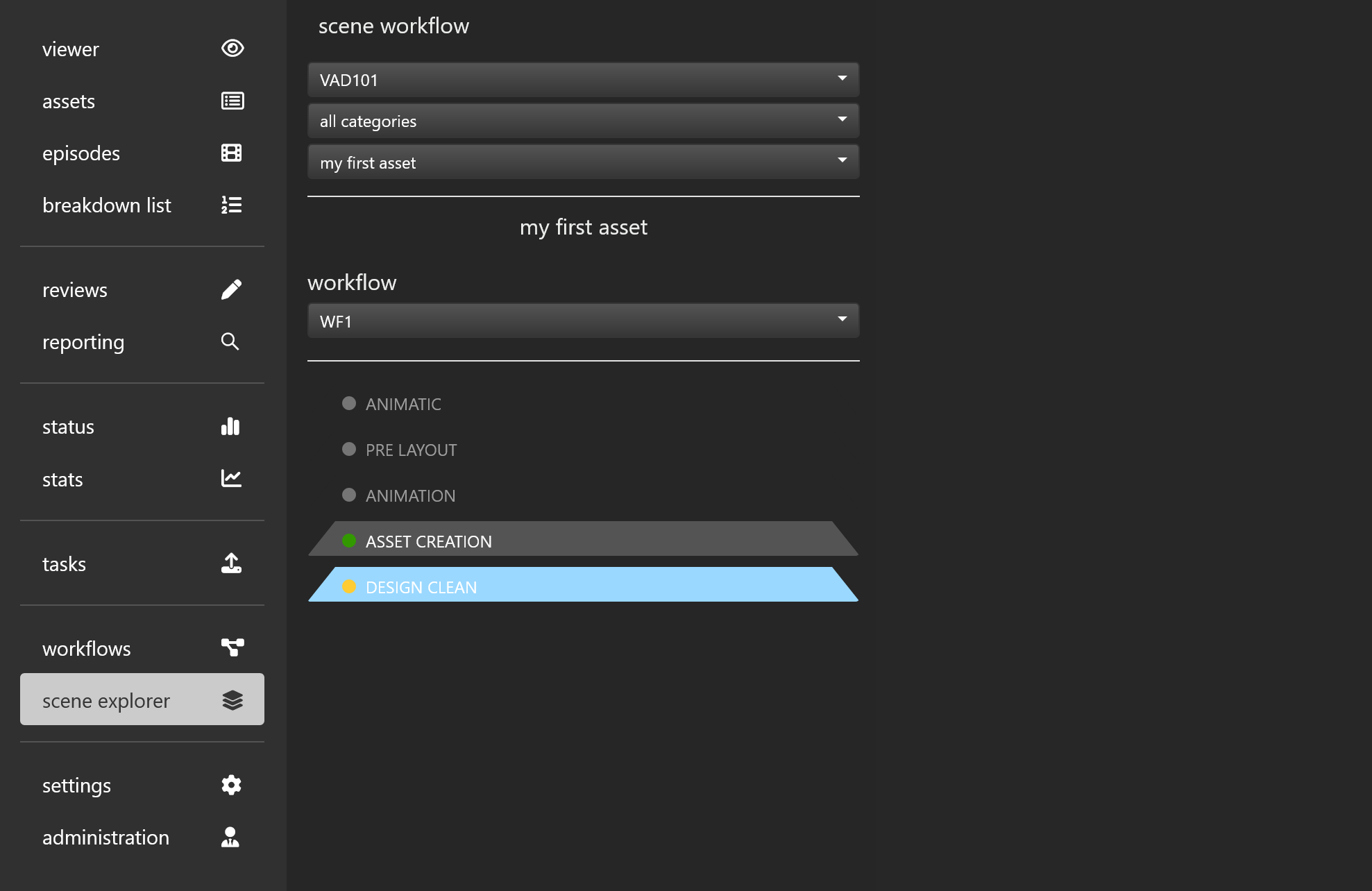
Task: Click the line graph icon for stats
Action: tap(231, 478)
